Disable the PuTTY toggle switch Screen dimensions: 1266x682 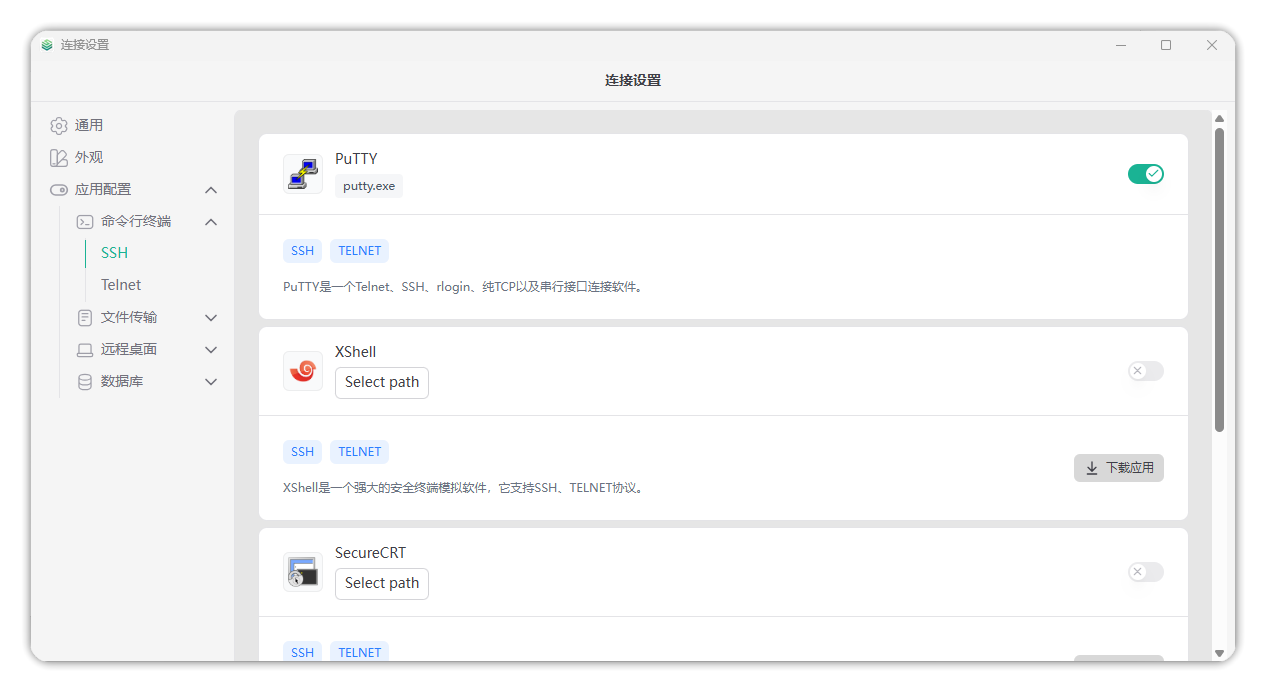point(1145,174)
